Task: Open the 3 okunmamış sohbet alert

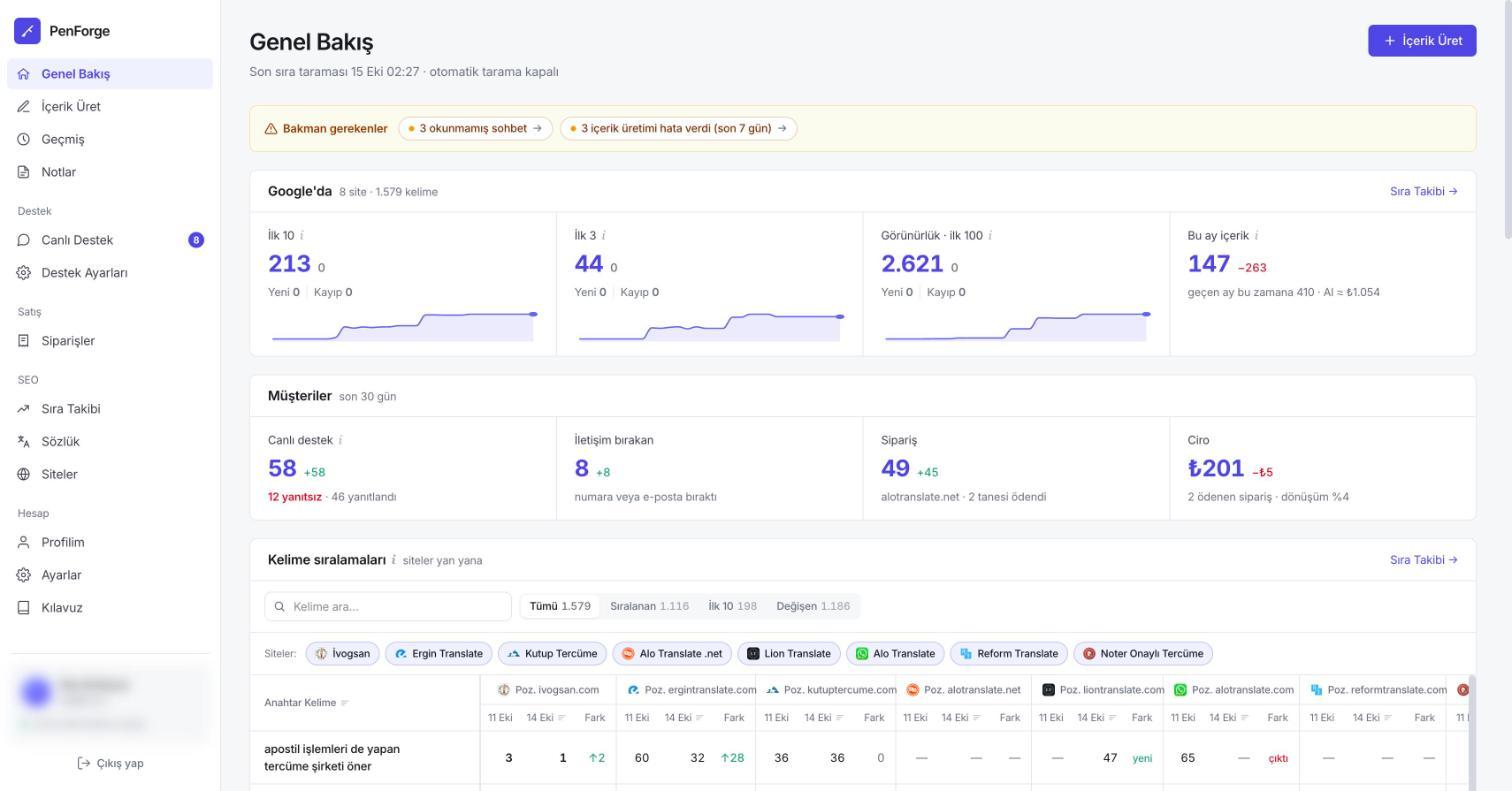Action: [475, 129]
